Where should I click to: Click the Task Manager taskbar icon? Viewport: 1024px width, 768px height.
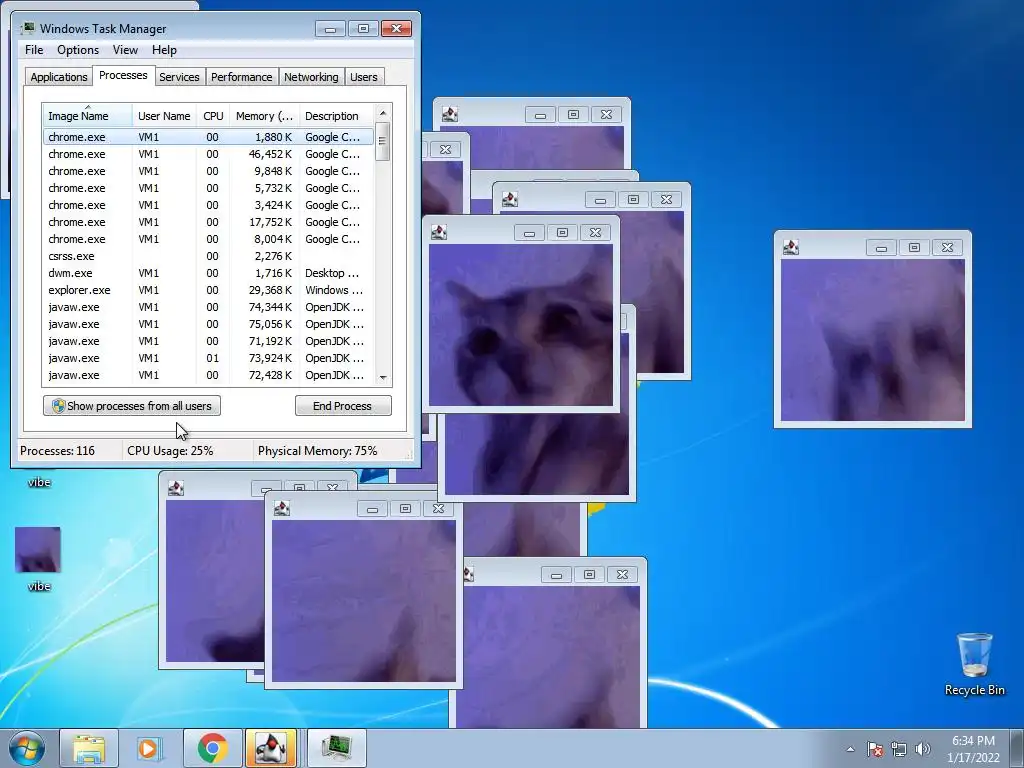336,748
